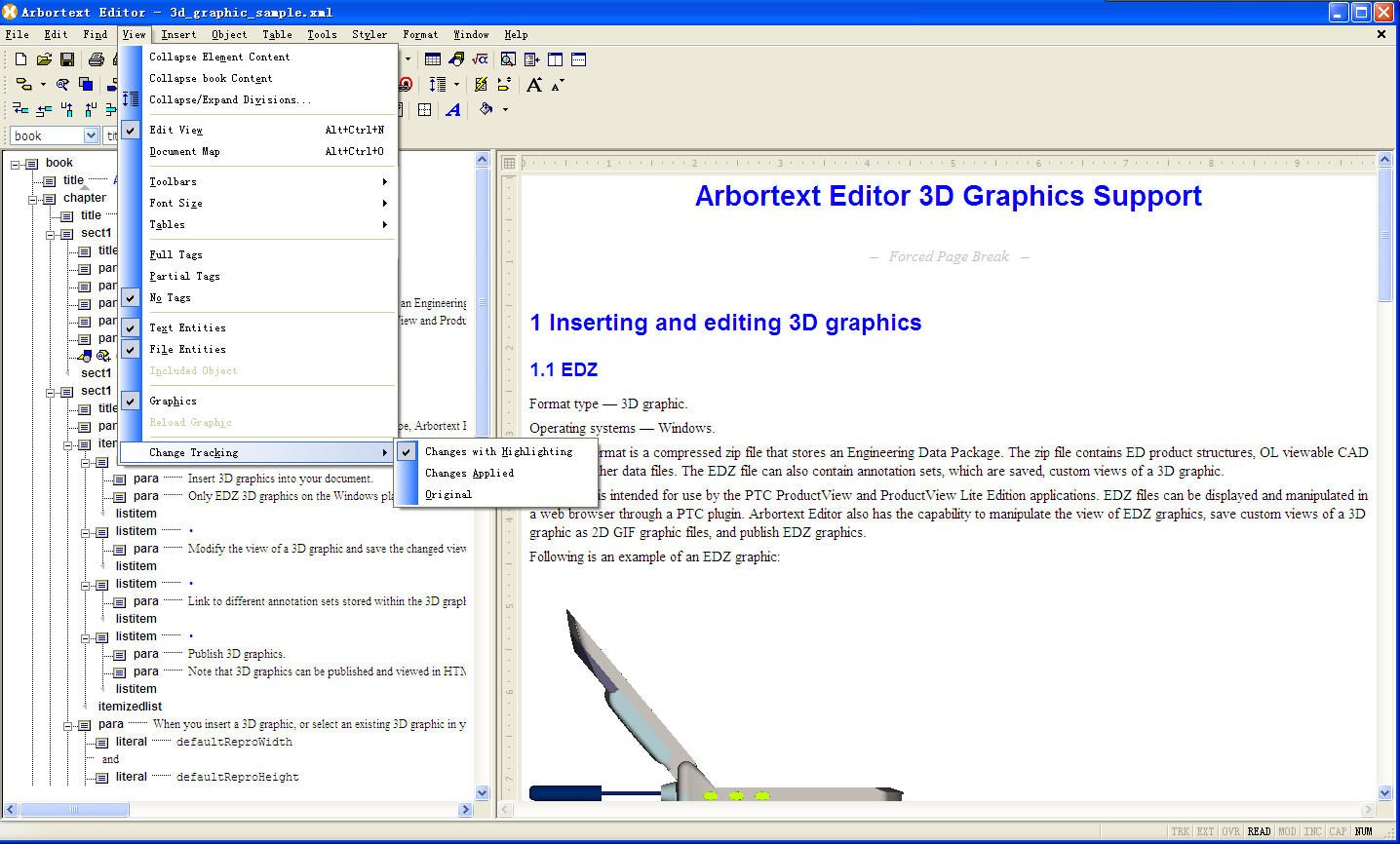The height and width of the screenshot is (844, 1400).
Task: Open the Format menu
Action: pos(420,34)
